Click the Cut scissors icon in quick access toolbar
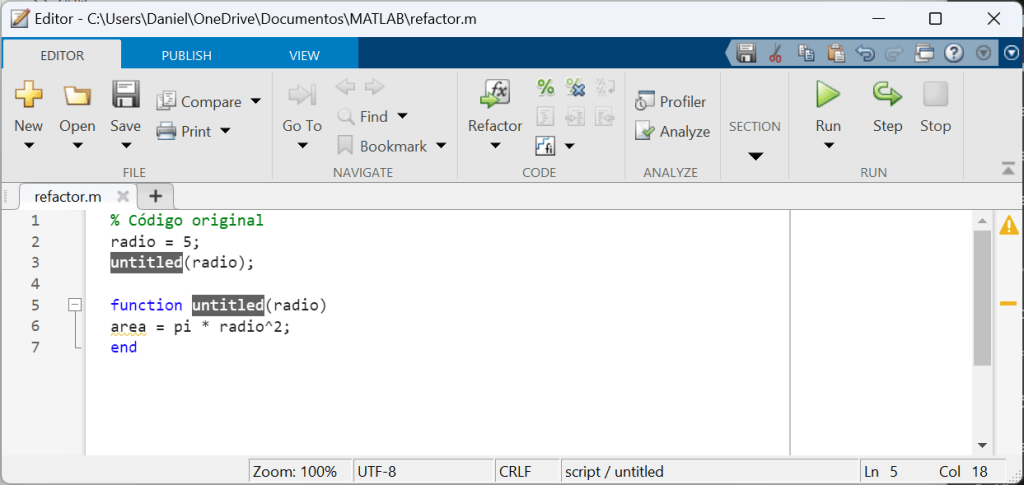The image size is (1024, 485). tap(775, 54)
